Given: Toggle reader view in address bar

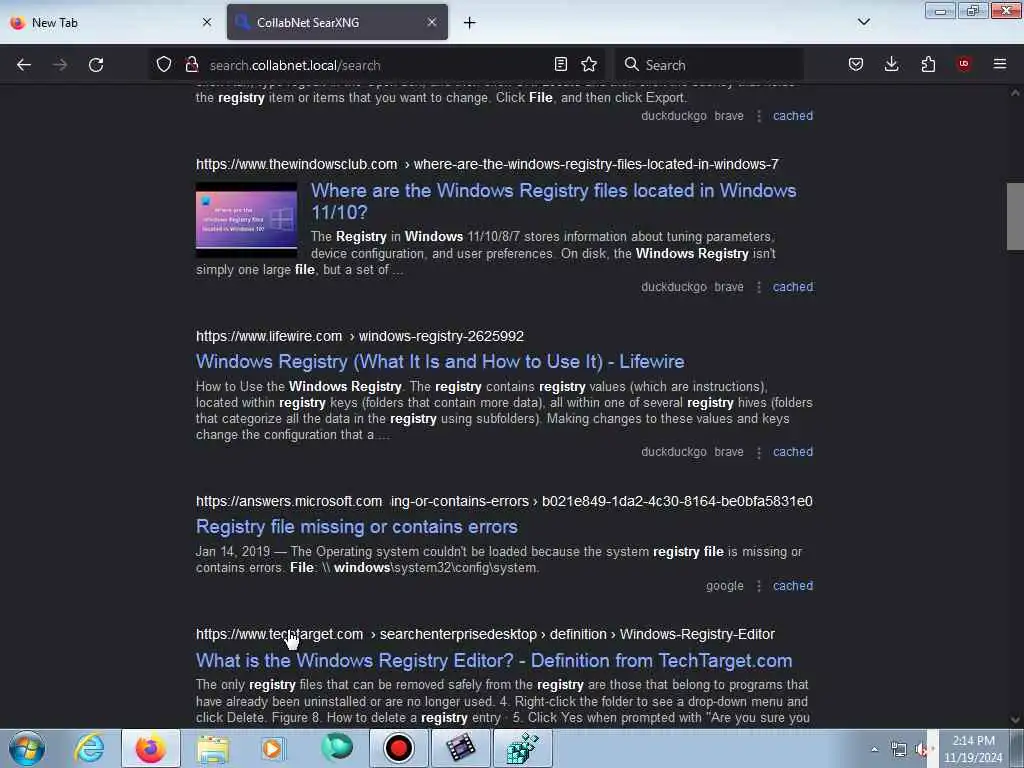Looking at the screenshot, I should coord(560,64).
